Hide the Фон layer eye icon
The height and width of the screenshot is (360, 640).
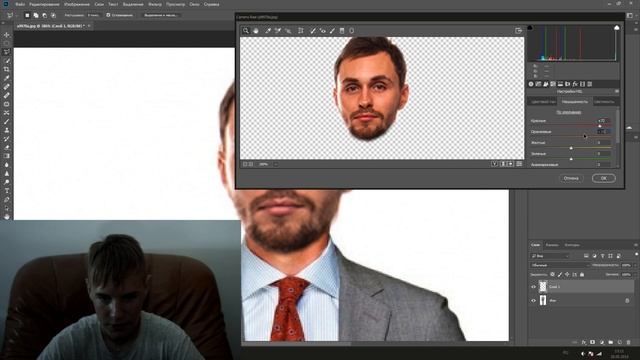(533, 301)
